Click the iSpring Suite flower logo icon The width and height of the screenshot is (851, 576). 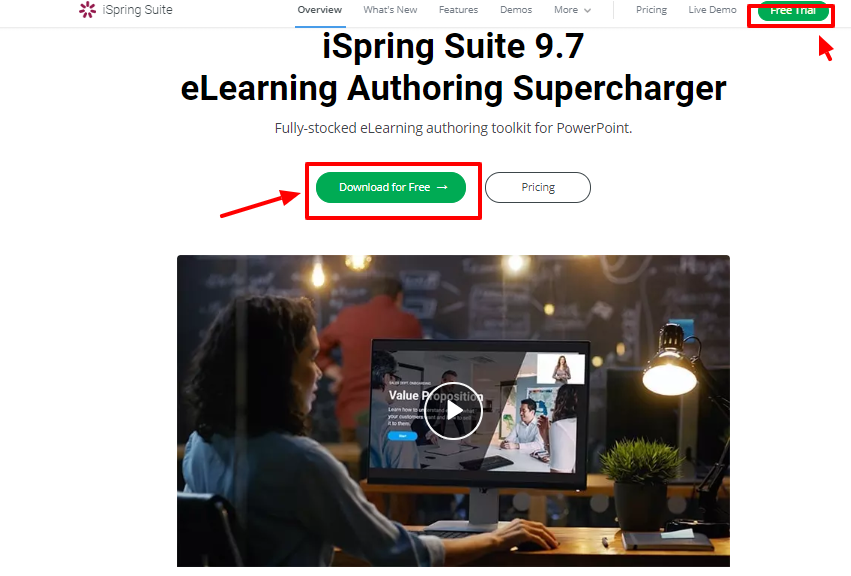87,9
